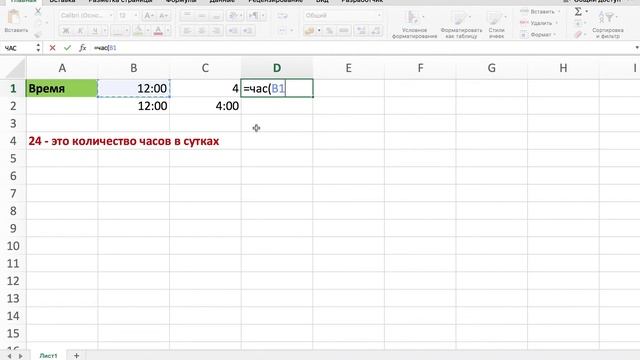Open the AutoSum dropdown arrow
The height and width of the screenshot is (360, 640).
(587, 11)
